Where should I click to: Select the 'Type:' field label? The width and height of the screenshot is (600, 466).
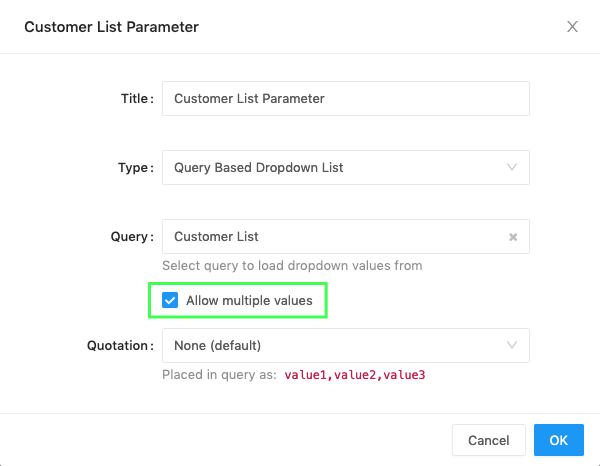tap(136, 168)
